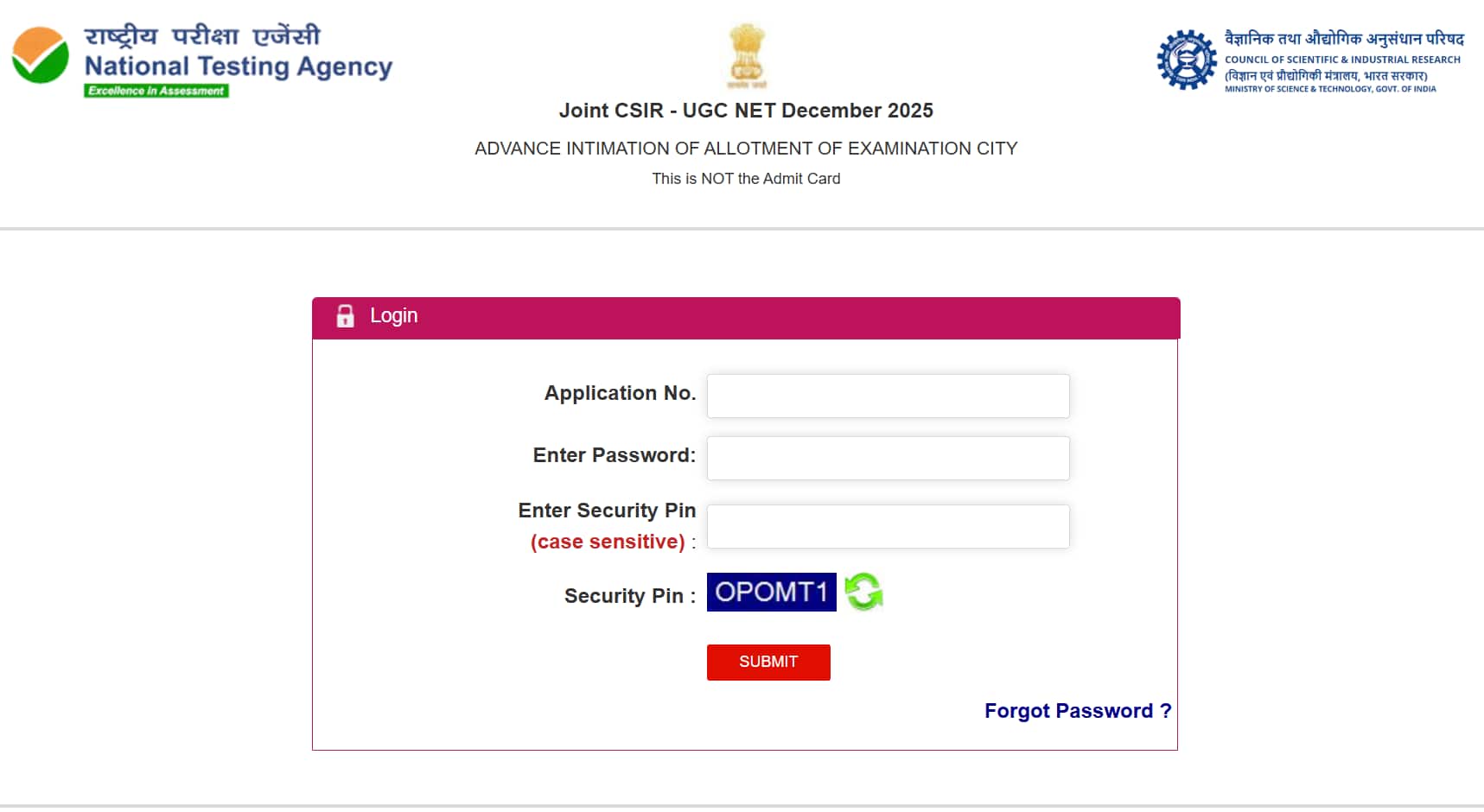Click the This is NOT the Admit Card text
Image resolution: width=1484 pixels, height=812 pixels.
coord(747,178)
